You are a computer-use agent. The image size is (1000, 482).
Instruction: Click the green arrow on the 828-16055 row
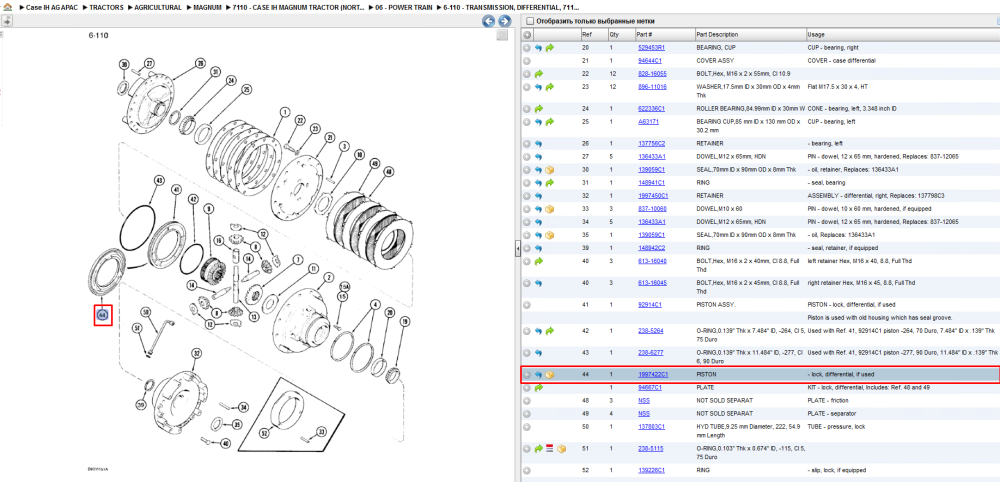(538, 74)
